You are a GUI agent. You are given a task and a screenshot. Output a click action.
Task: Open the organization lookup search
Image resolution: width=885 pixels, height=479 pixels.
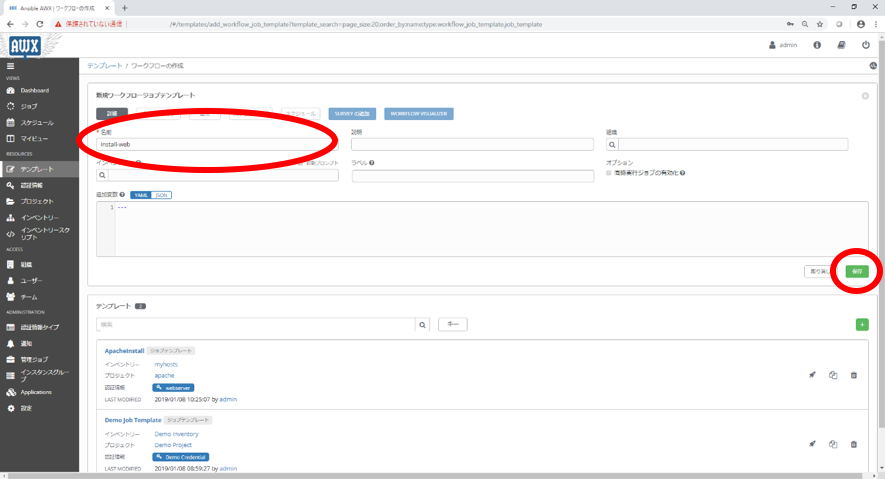click(x=612, y=144)
